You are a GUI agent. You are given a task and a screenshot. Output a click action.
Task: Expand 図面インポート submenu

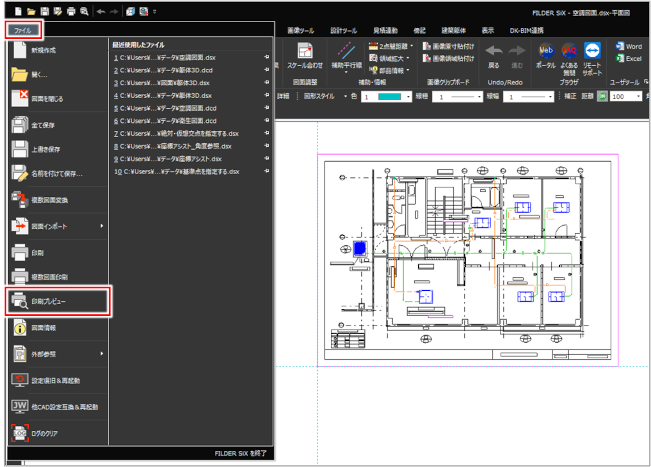coord(102,226)
